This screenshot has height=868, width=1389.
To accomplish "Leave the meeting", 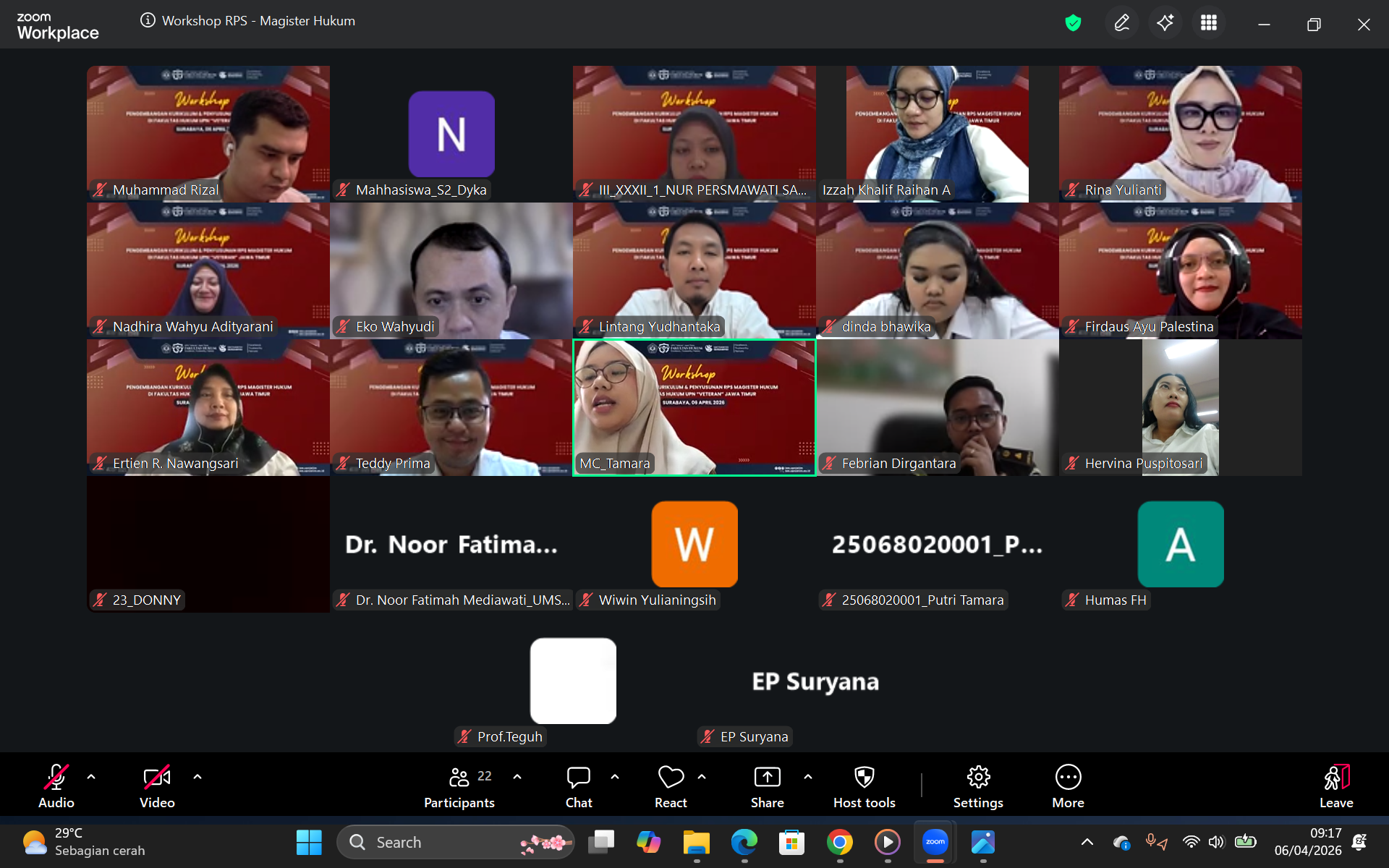I will (x=1335, y=786).
